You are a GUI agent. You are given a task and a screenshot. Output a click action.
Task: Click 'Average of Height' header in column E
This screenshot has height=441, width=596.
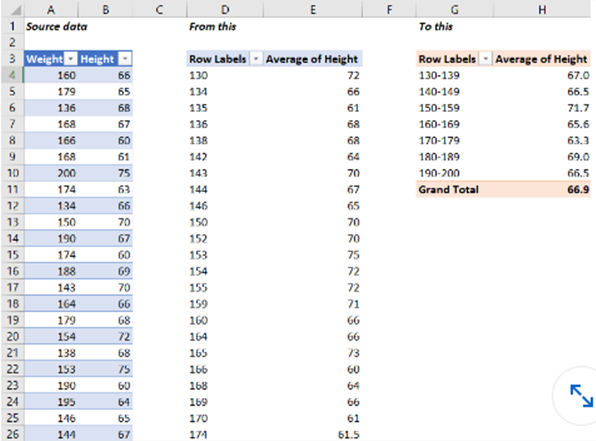(x=312, y=59)
